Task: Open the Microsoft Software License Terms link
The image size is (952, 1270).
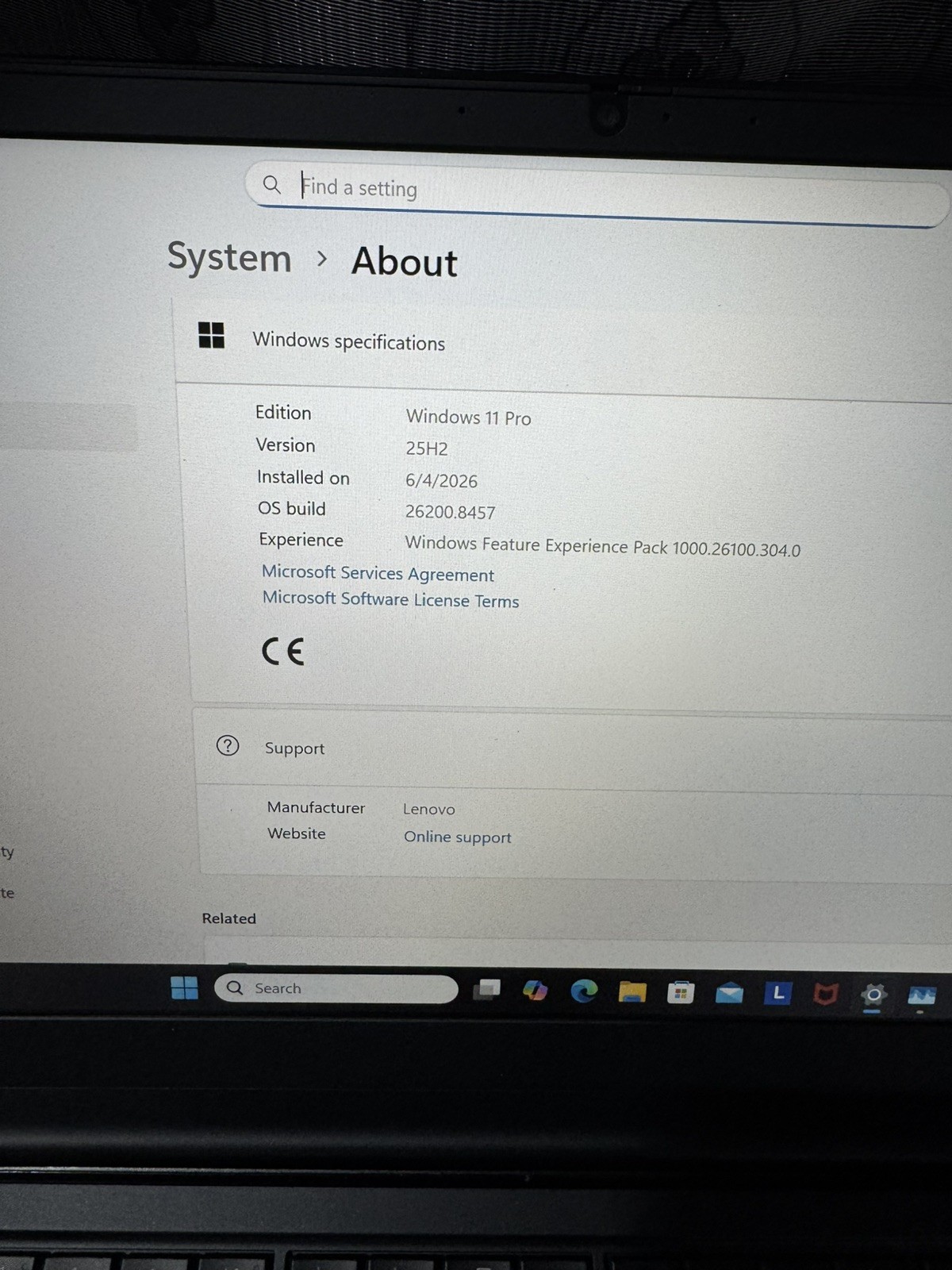Action: click(x=390, y=599)
